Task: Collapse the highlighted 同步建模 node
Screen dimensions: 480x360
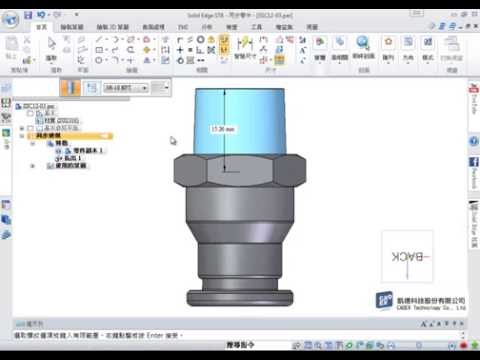Action: click(22, 136)
